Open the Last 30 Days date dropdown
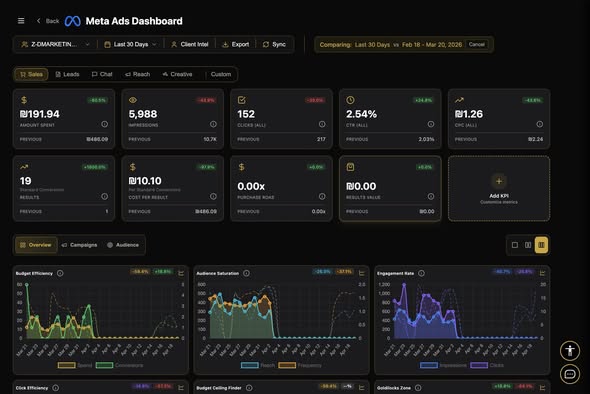Screen dimensions: 590x394 [130, 44]
